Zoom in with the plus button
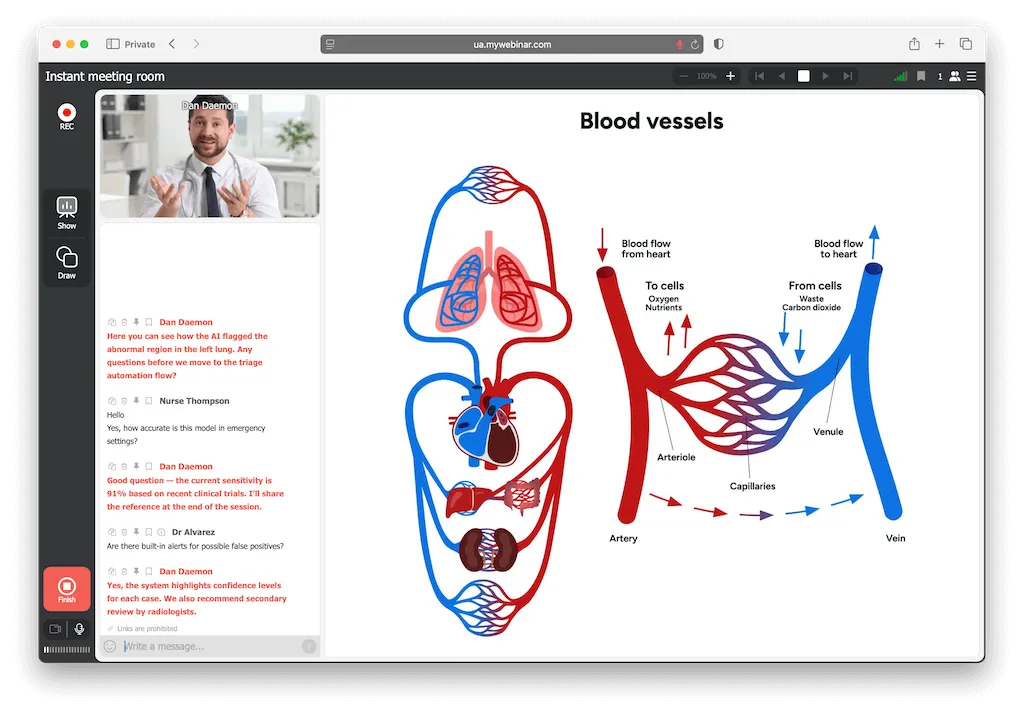The image size is (1024, 714). (x=730, y=76)
